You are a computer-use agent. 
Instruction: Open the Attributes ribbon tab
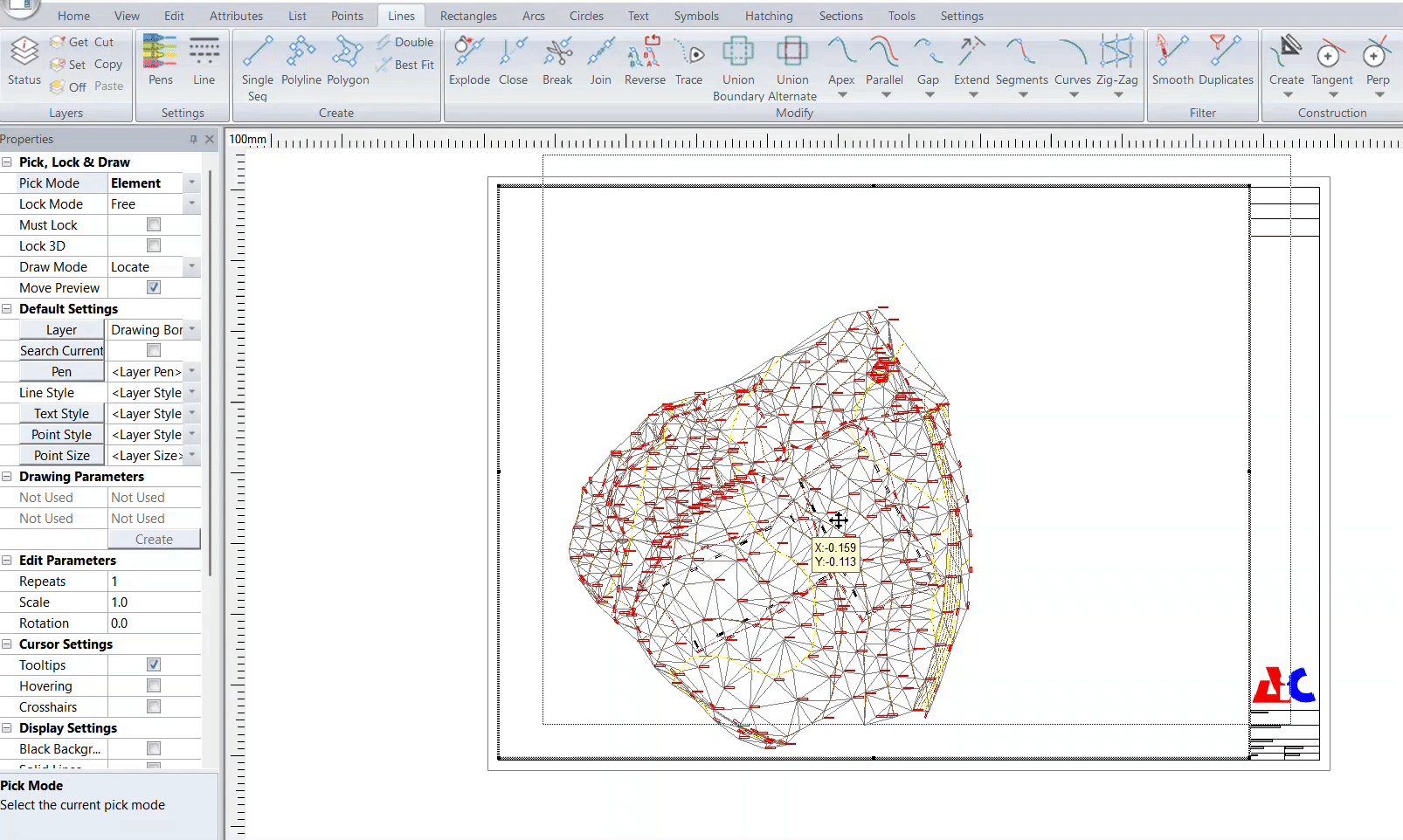tap(236, 16)
